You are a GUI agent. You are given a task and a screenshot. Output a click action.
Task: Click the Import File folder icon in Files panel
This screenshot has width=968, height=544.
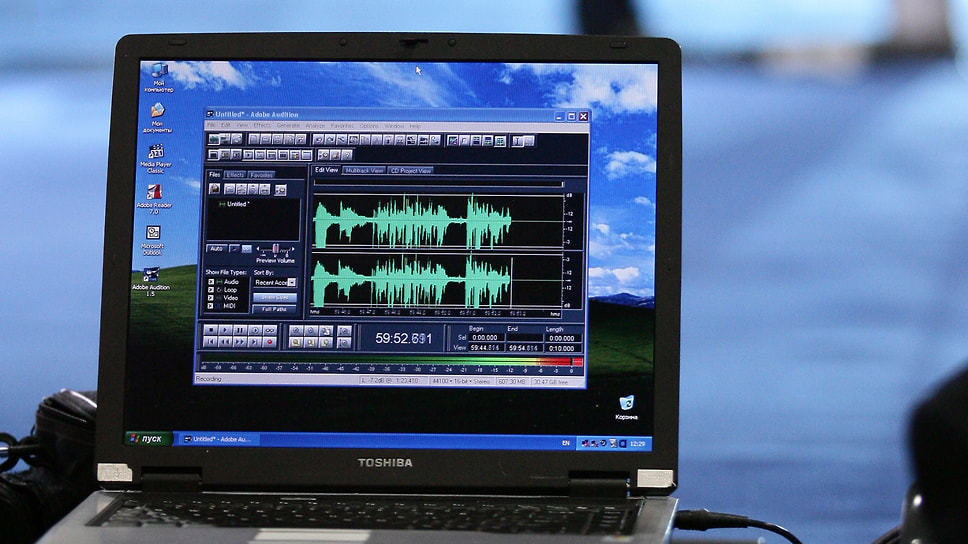point(215,189)
